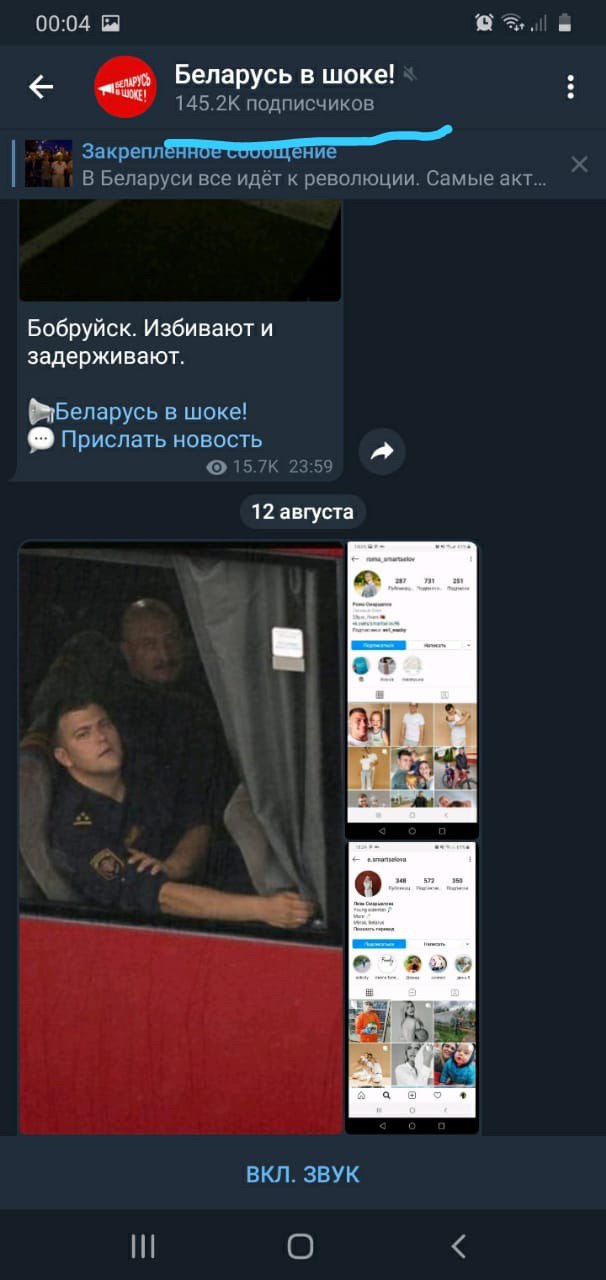Image resolution: width=606 pixels, height=1280 pixels.
Task: Open the dark video thumbnail above Бобруйск text
Action: pyautogui.click(x=181, y=250)
